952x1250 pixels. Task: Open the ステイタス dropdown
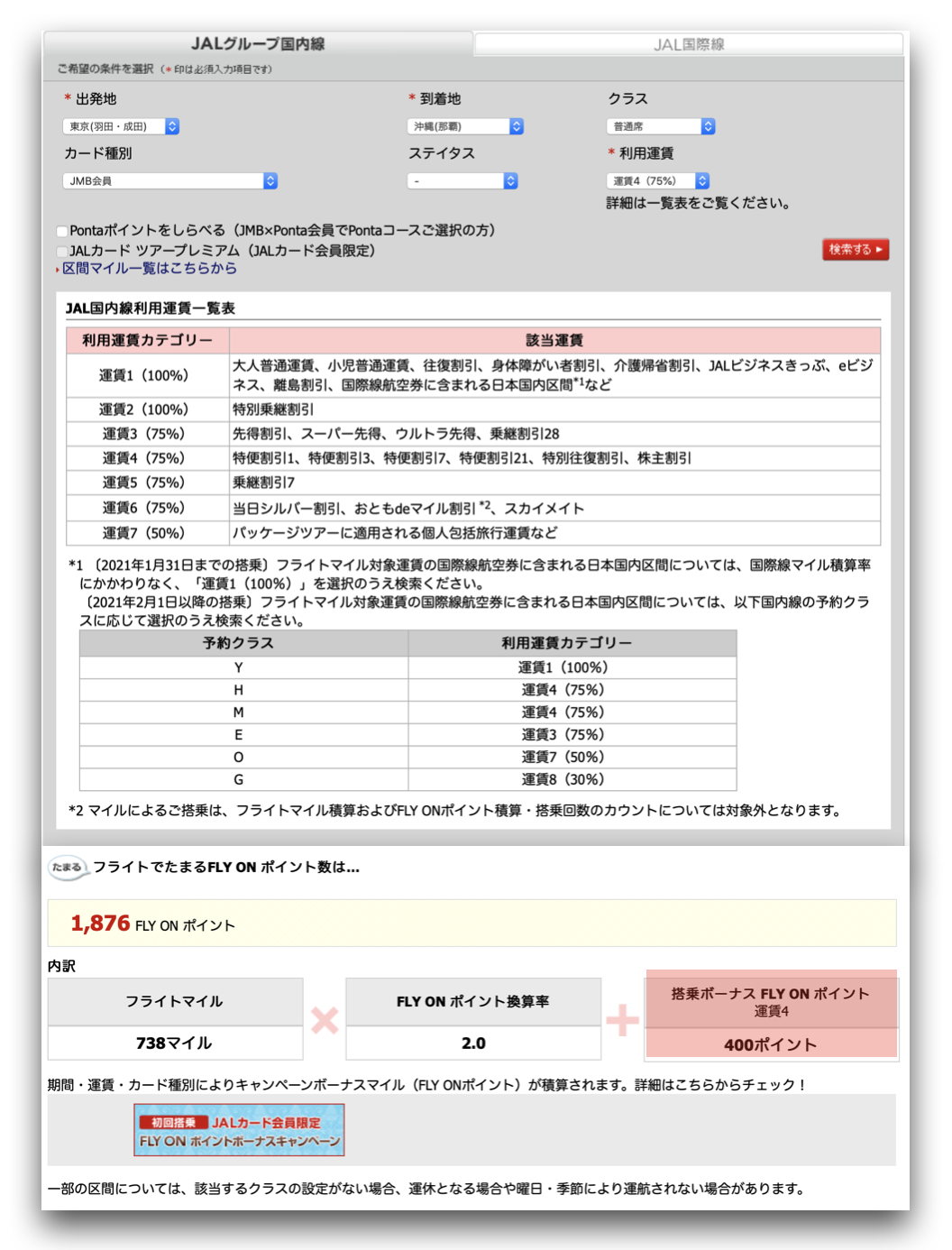(462, 180)
